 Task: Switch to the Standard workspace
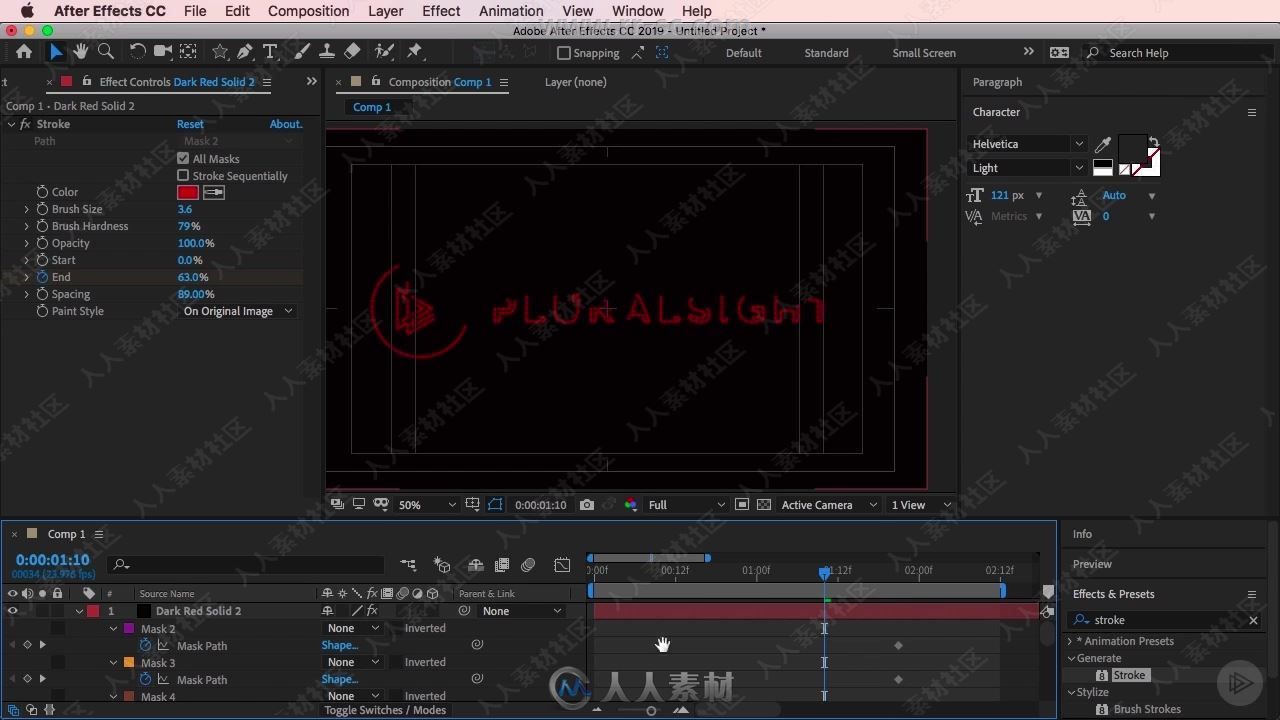coord(826,53)
